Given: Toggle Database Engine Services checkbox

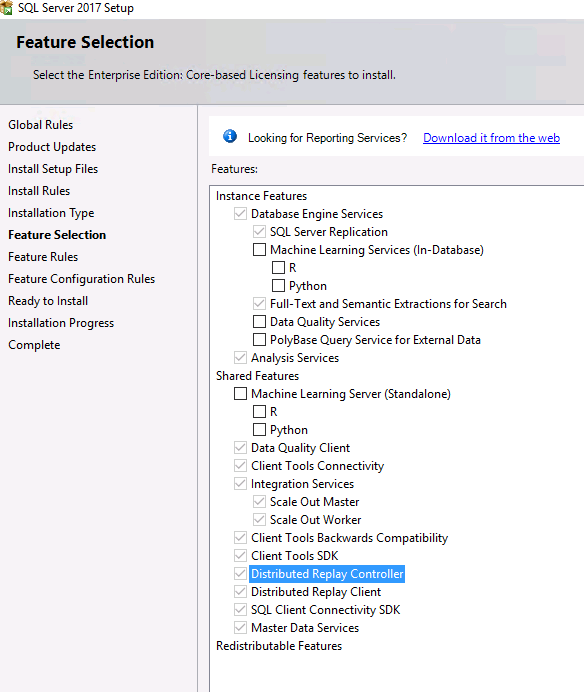Looking at the screenshot, I should [240, 214].
